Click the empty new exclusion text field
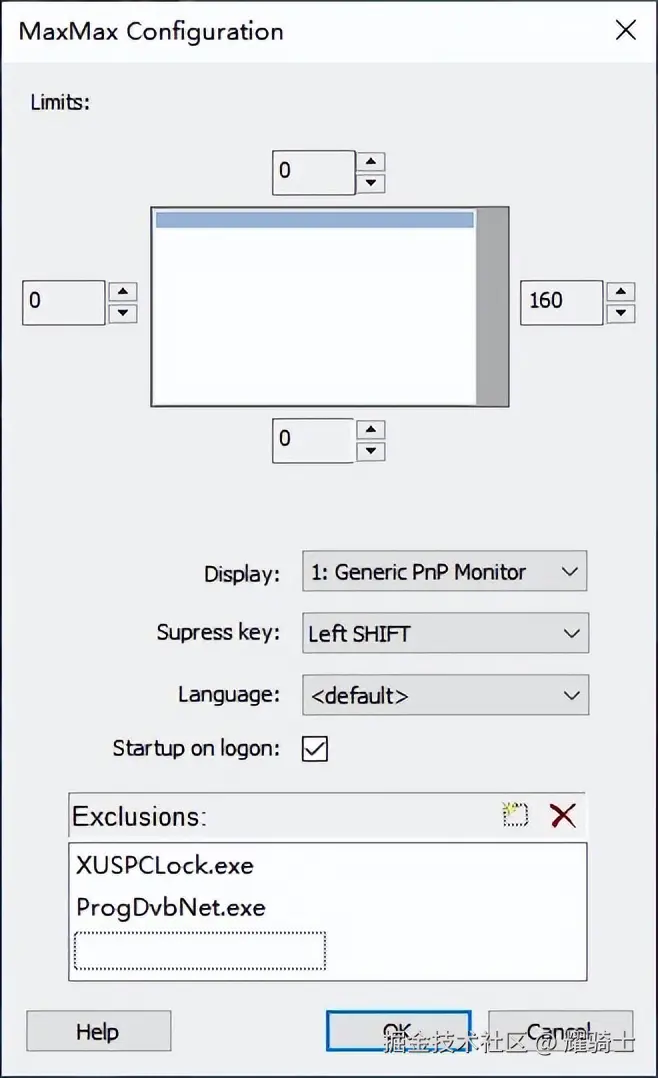This screenshot has height=1078, width=658. point(200,950)
